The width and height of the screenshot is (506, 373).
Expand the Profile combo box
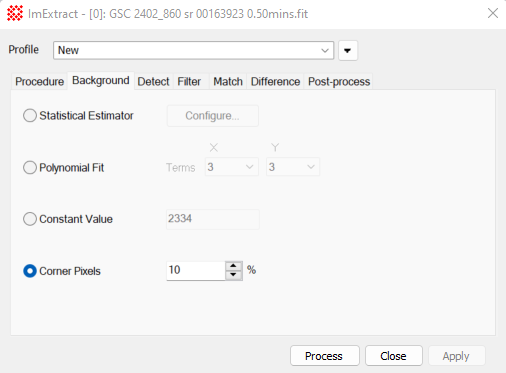tap(193, 50)
